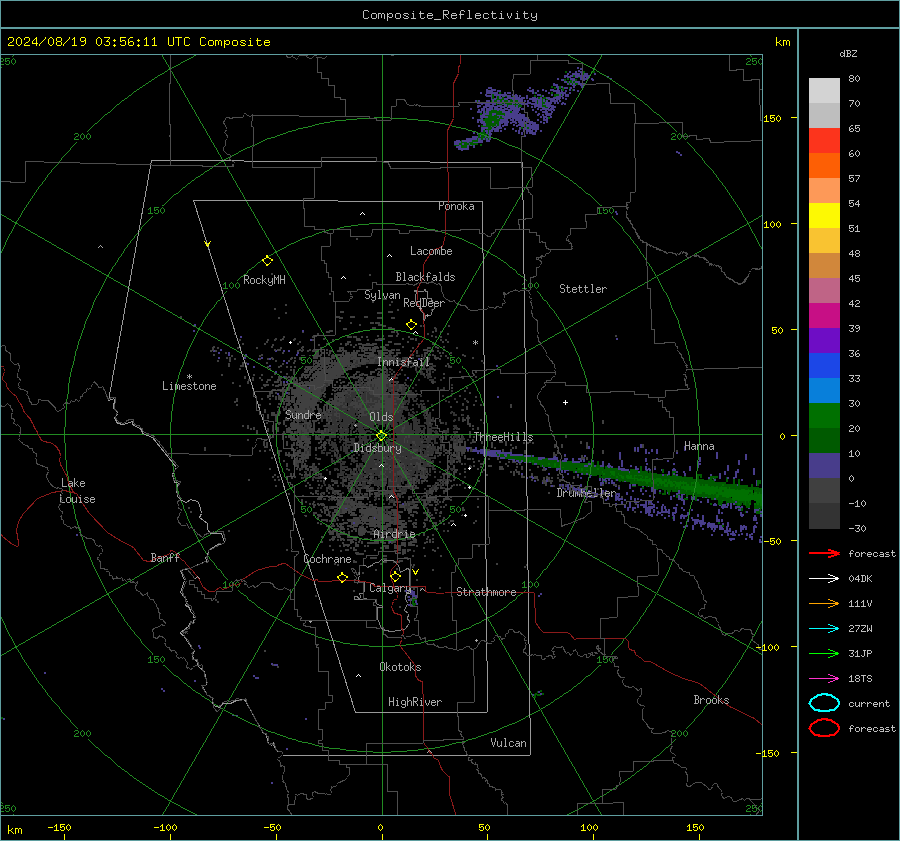Select the bright green 20-30 dBZ band
The height and width of the screenshot is (841, 900).
coord(824,416)
